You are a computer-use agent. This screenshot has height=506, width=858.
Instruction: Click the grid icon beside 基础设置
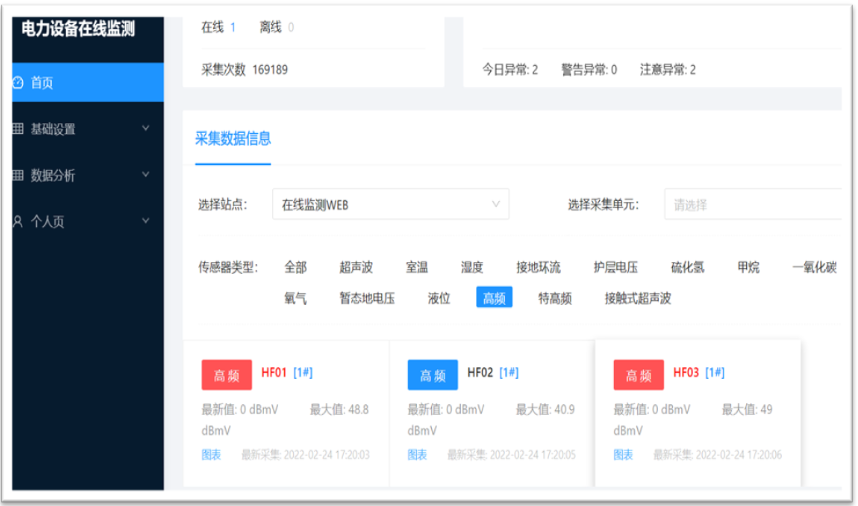coord(17,129)
